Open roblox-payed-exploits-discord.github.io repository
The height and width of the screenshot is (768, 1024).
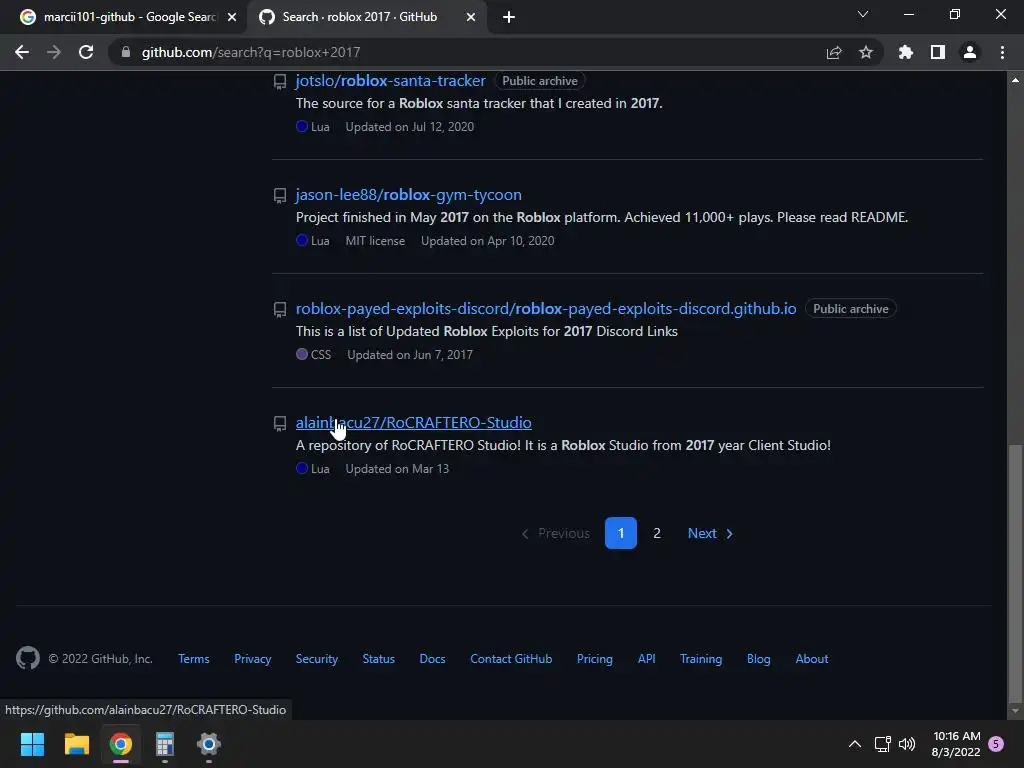(546, 308)
